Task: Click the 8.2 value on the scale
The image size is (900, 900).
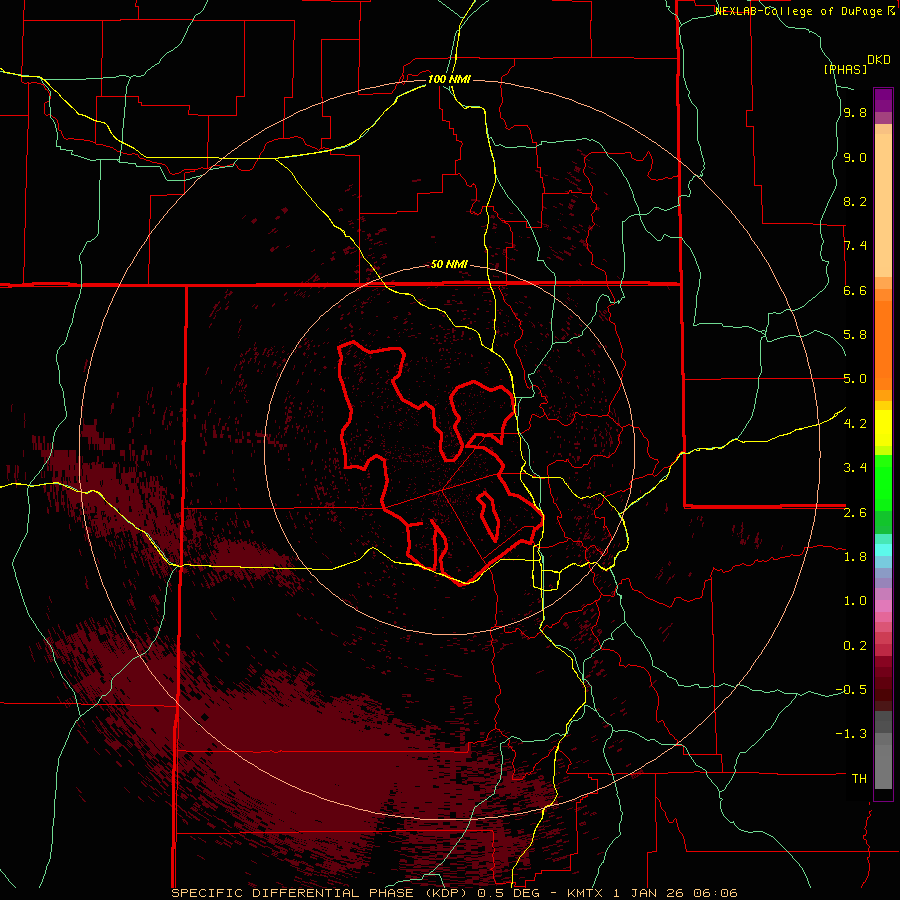Action: [x=855, y=201]
